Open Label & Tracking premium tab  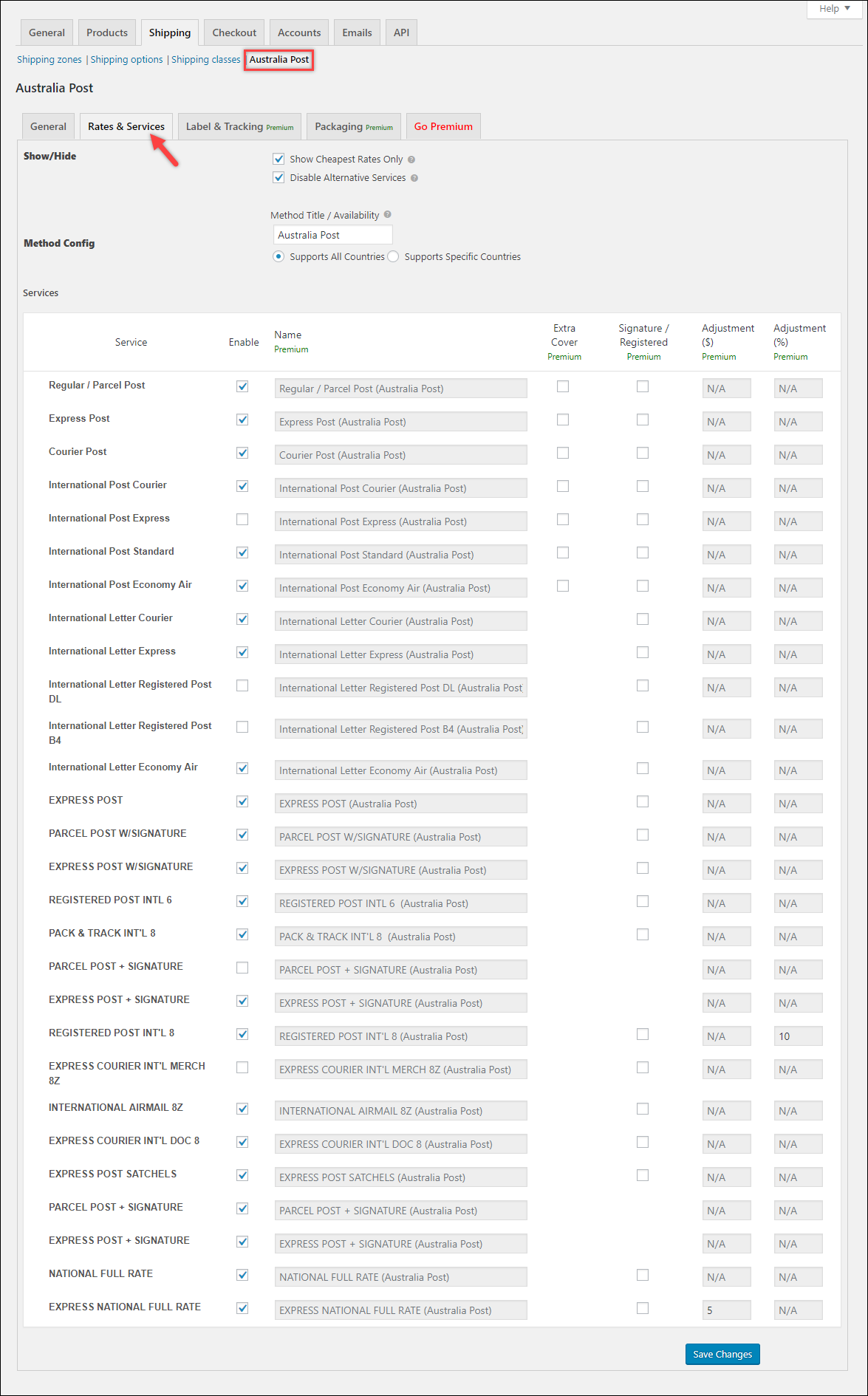(239, 126)
